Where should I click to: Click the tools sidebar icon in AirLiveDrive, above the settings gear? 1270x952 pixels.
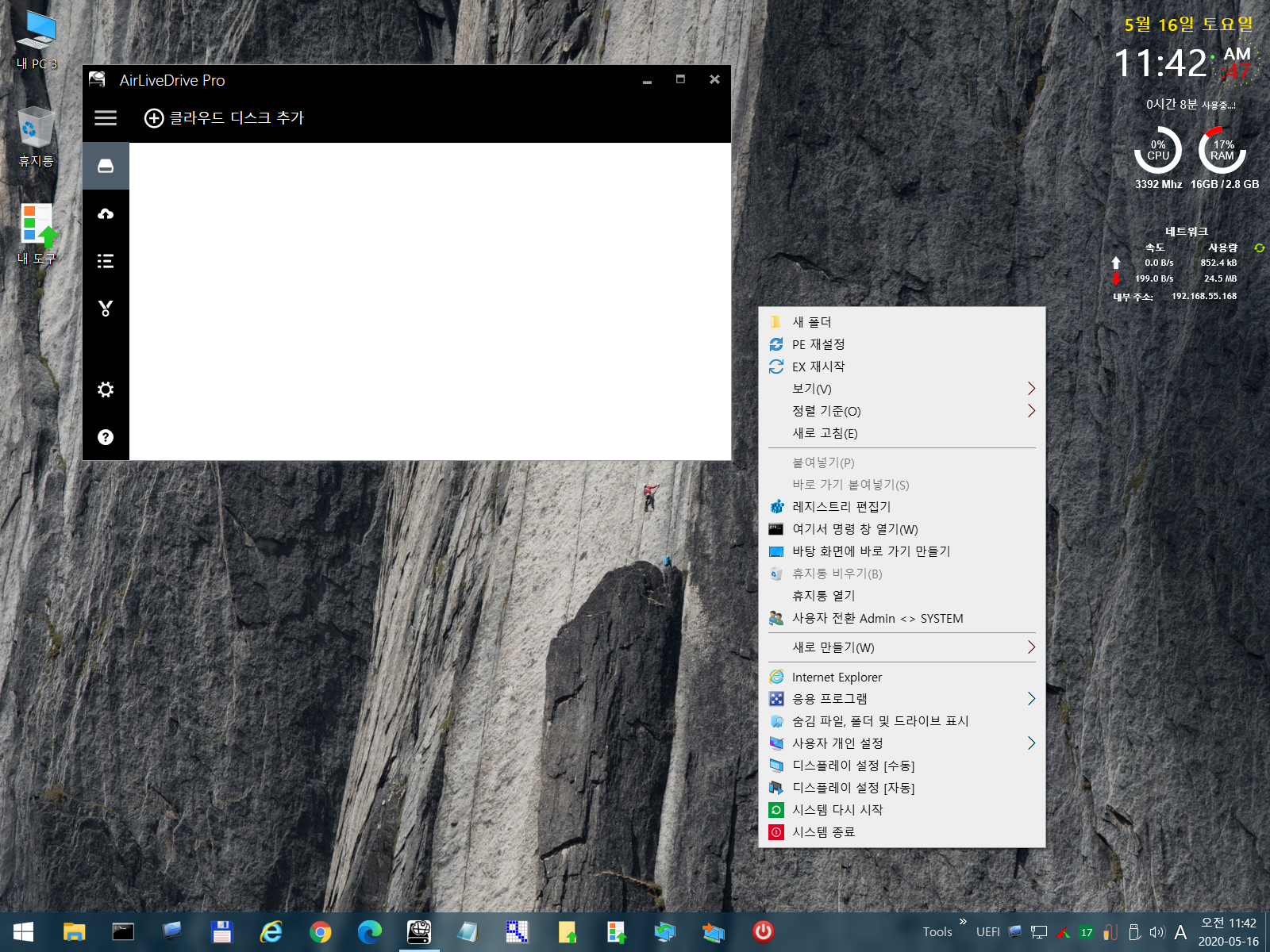tap(106, 309)
